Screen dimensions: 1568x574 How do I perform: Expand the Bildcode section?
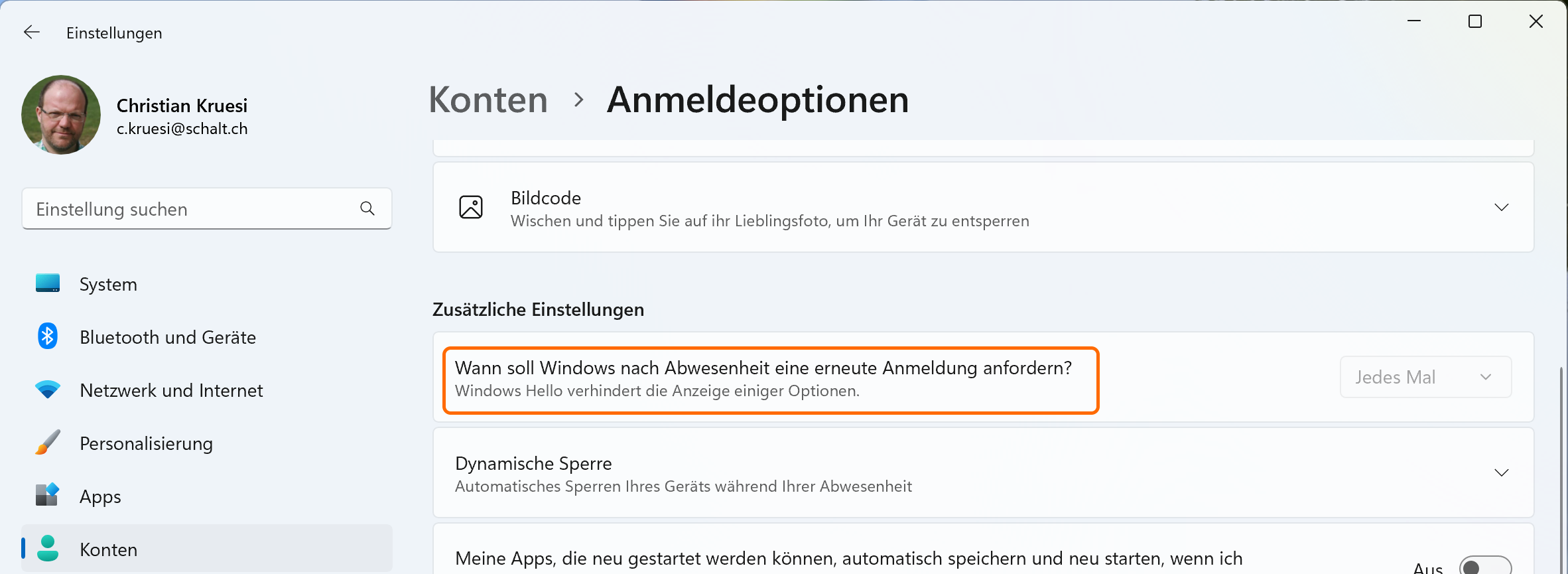(x=1501, y=208)
